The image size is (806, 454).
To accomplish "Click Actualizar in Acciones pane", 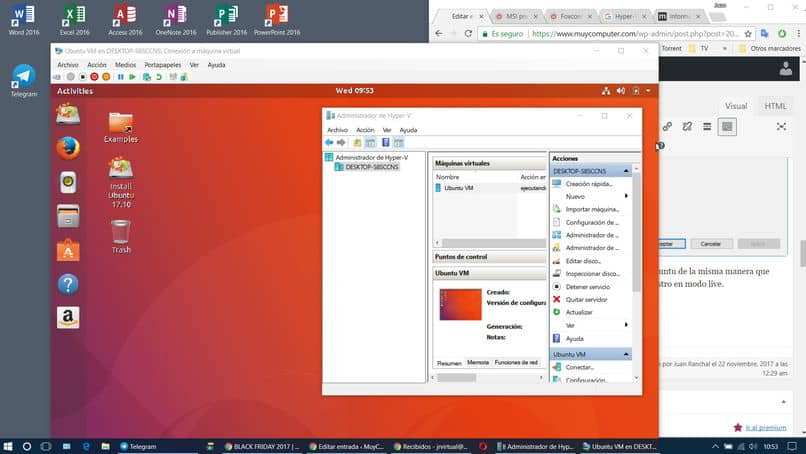I will (x=579, y=313).
